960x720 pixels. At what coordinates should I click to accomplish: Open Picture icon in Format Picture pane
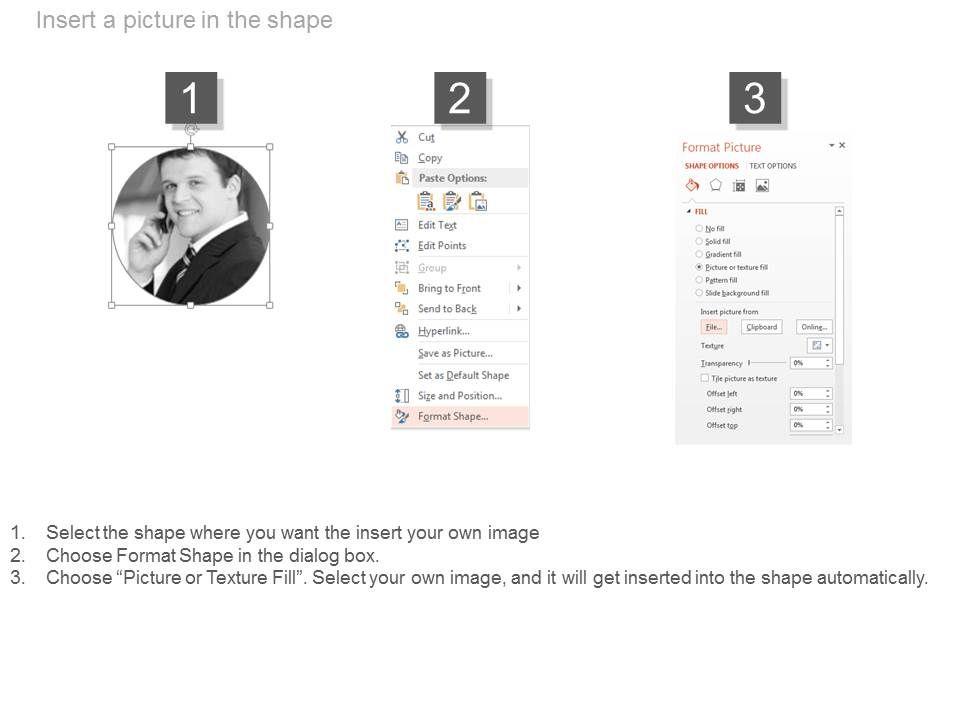[762, 185]
